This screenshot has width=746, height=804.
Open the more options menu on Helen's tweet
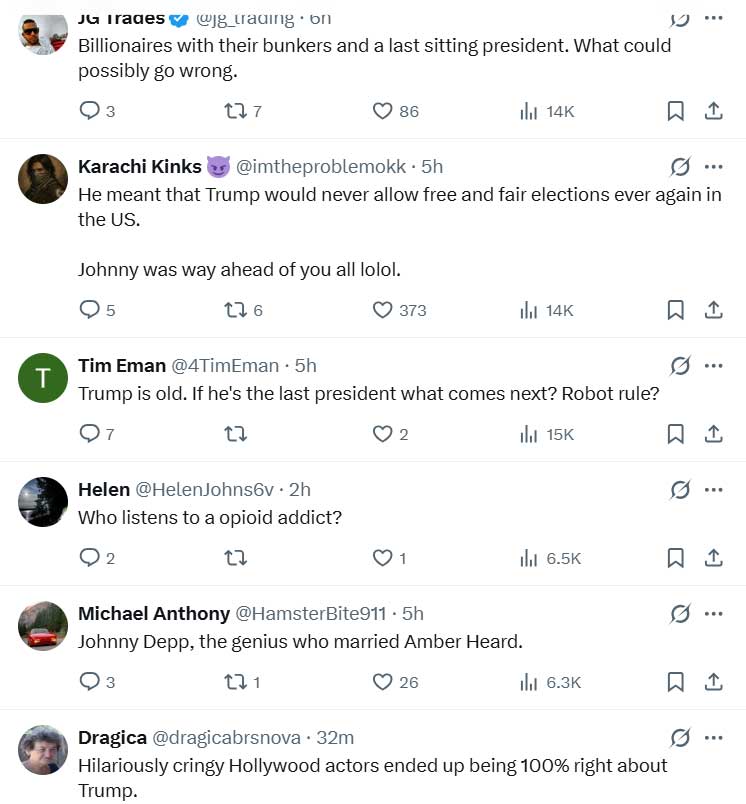tap(714, 490)
